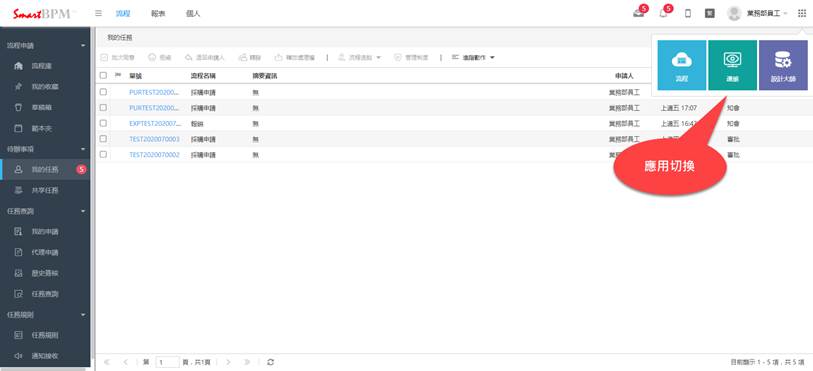Viewport: 813px width, 371px height.
Task: Tick the checkbox for TEST2020070003 row
Action: pos(103,139)
